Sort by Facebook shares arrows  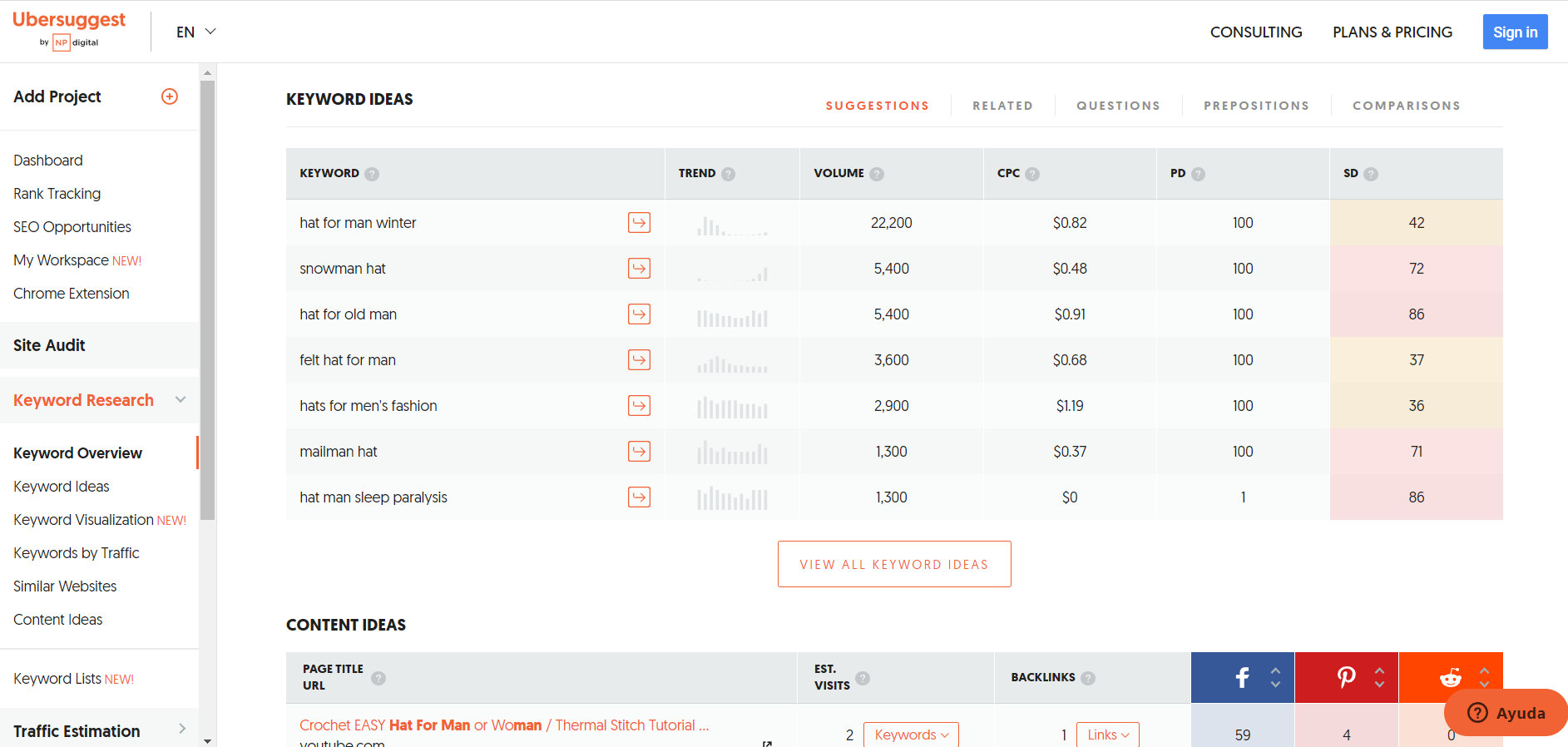[1275, 678]
